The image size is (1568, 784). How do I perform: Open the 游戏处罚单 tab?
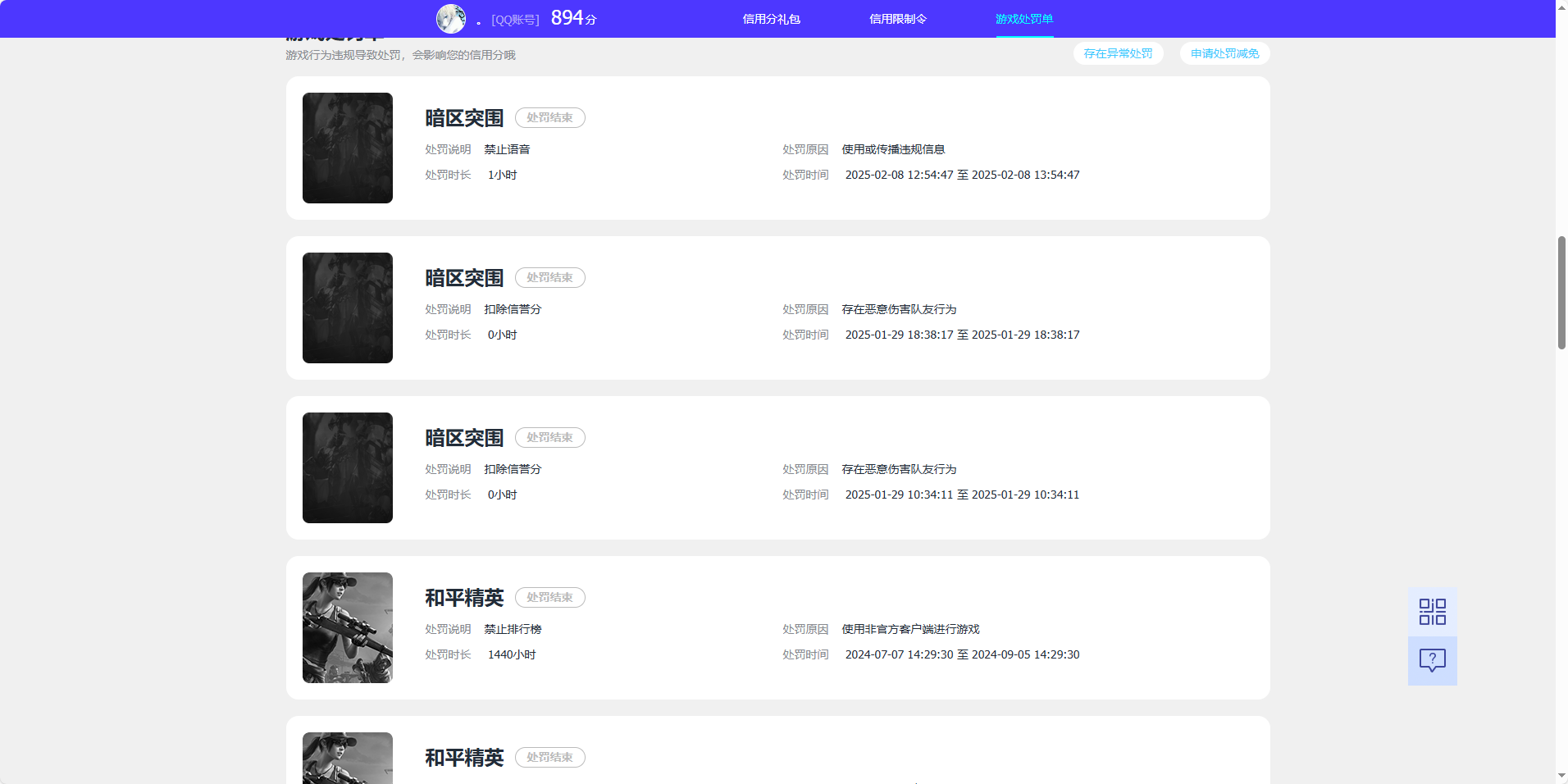click(x=1024, y=18)
